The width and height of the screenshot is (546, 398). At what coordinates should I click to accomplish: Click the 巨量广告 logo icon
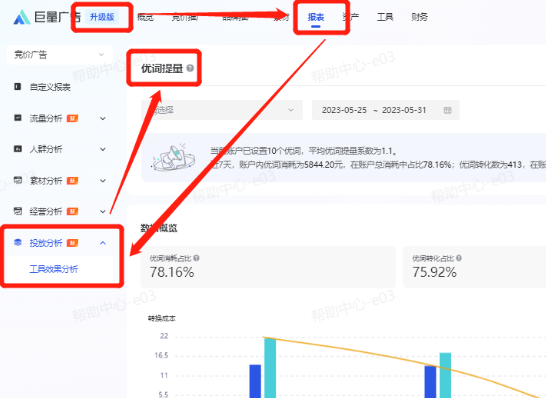[x=22, y=17]
